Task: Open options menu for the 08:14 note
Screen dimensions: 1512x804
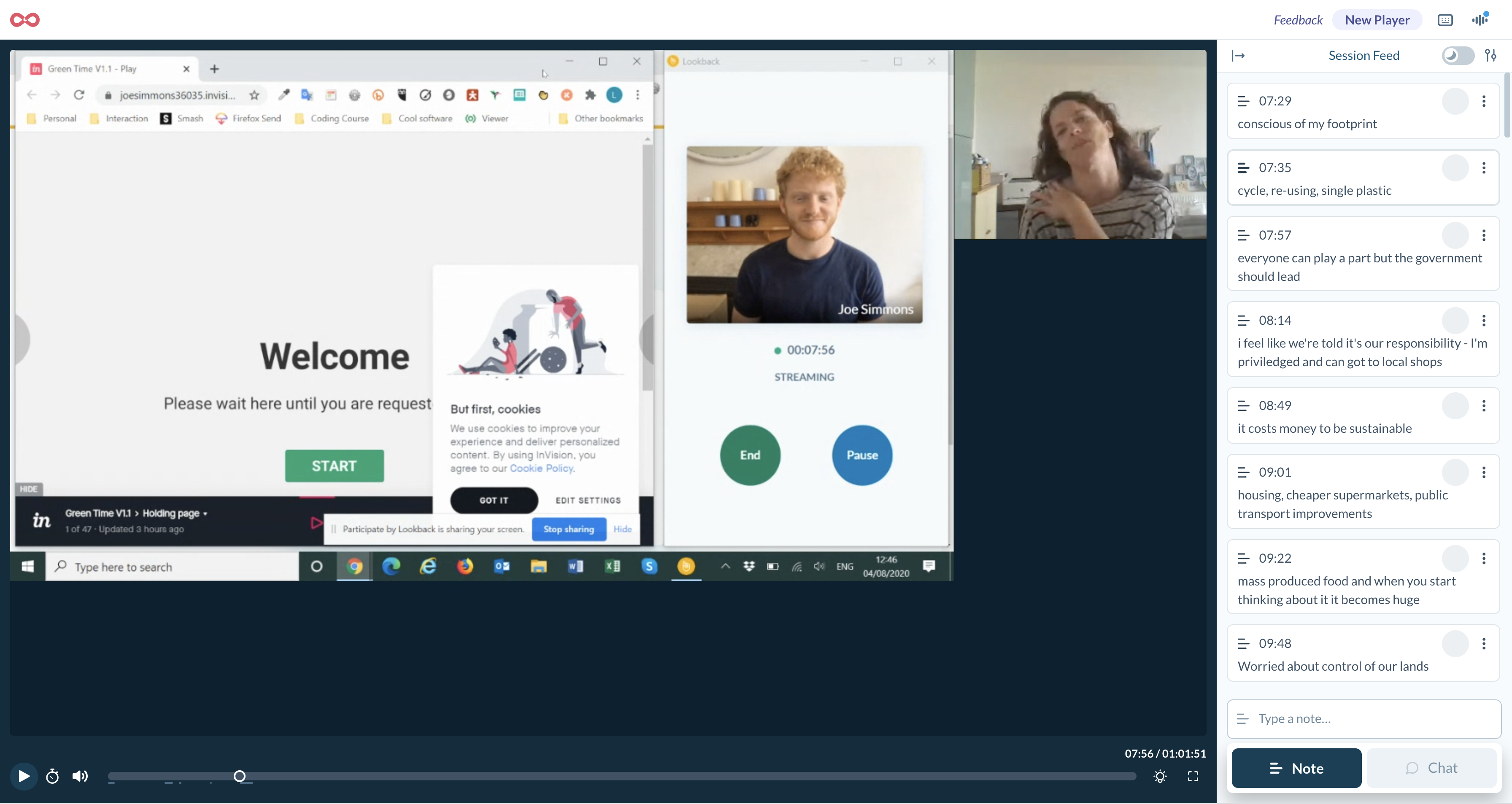Action: point(1484,321)
